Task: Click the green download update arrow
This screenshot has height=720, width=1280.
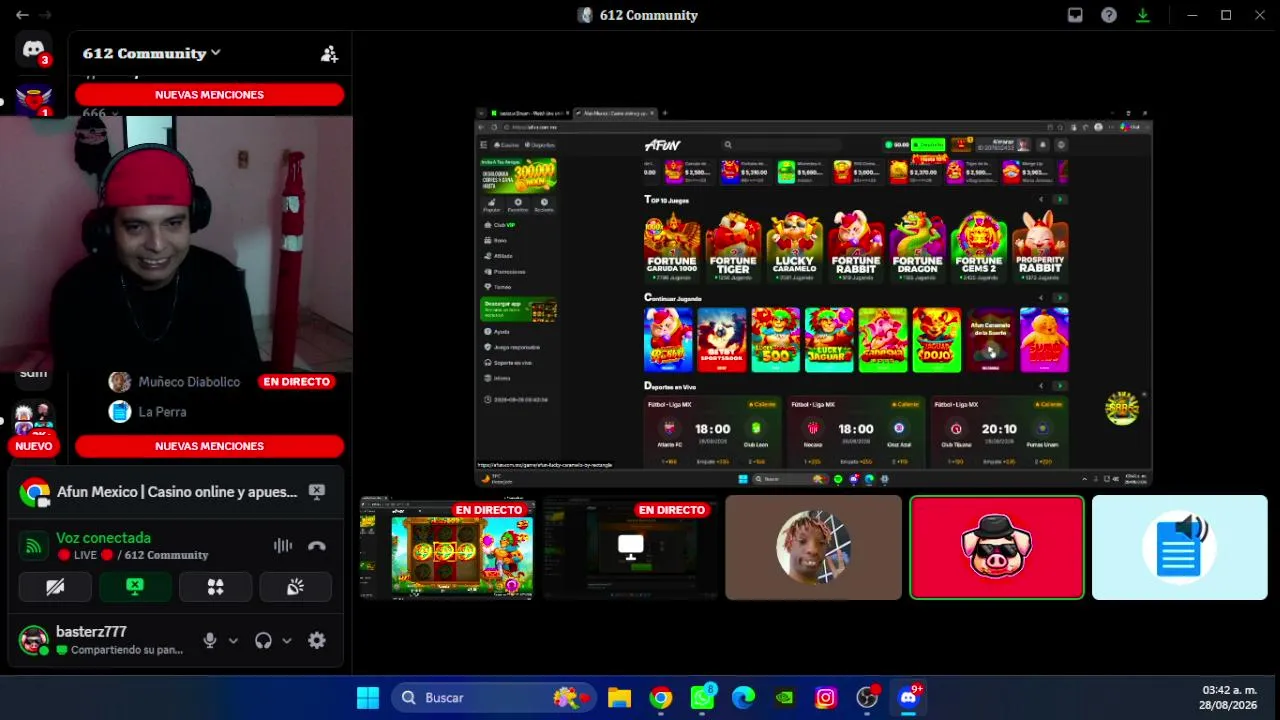Action: [1143, 15]
